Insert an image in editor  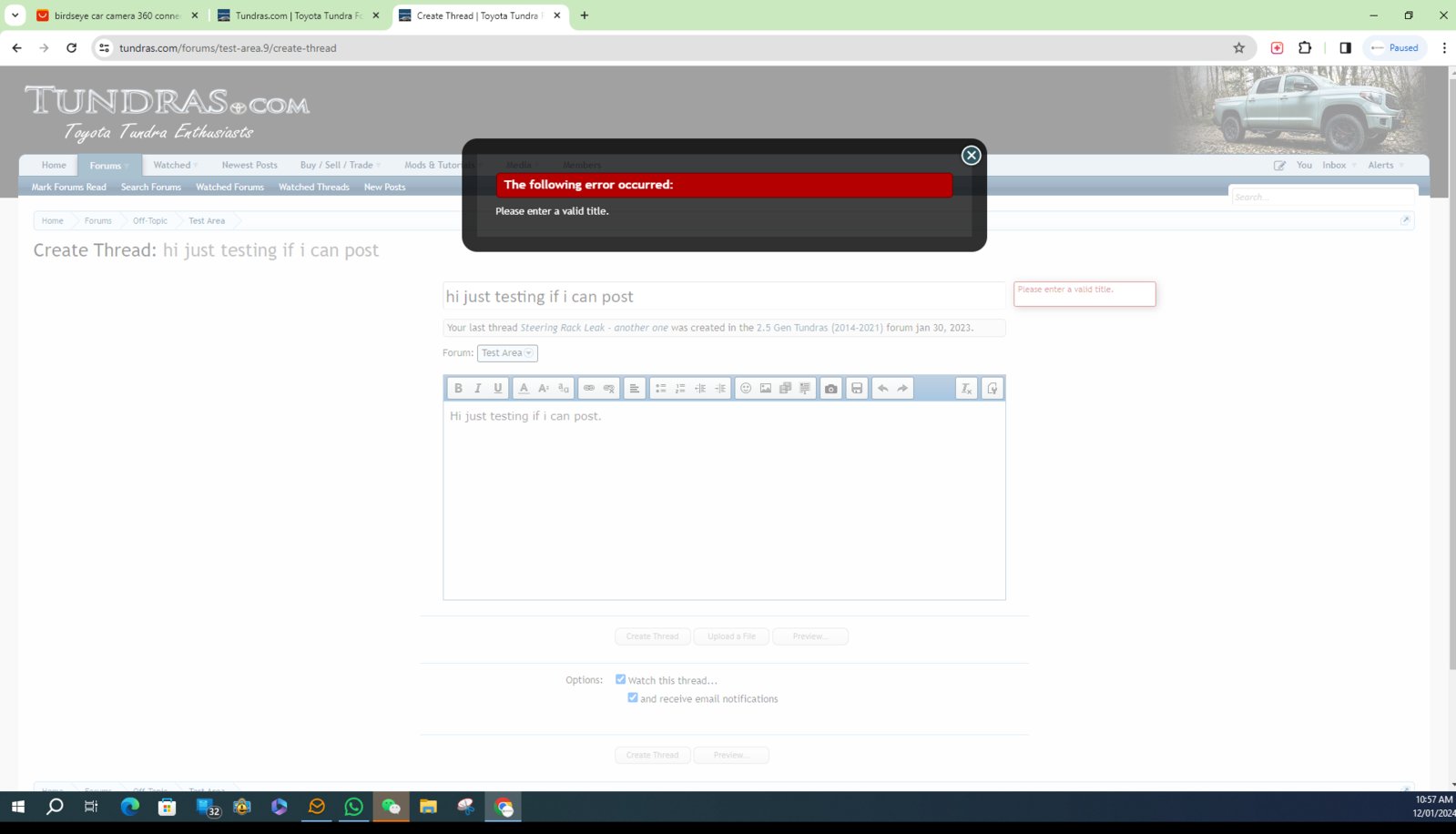pyautogui.click(x=766, y=389)
